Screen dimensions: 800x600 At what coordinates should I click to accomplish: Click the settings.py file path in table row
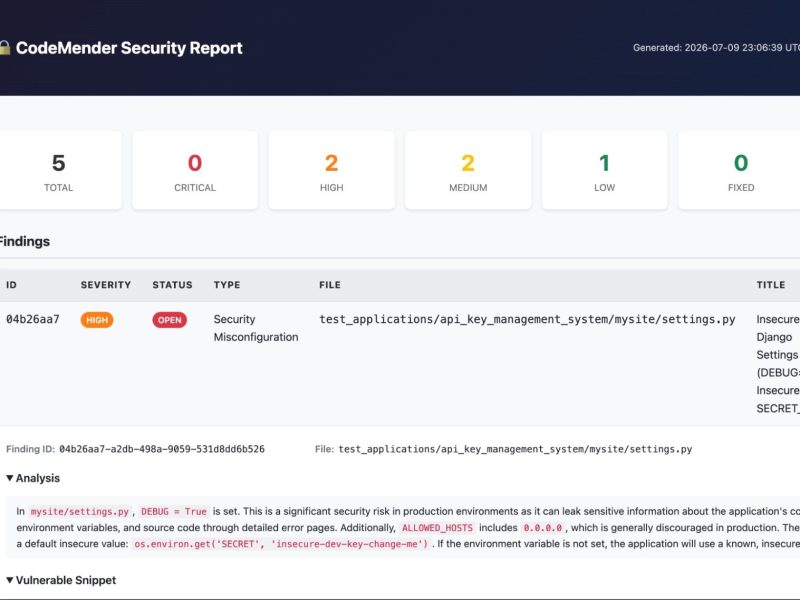pyautogui.click(x=527, y=319)
